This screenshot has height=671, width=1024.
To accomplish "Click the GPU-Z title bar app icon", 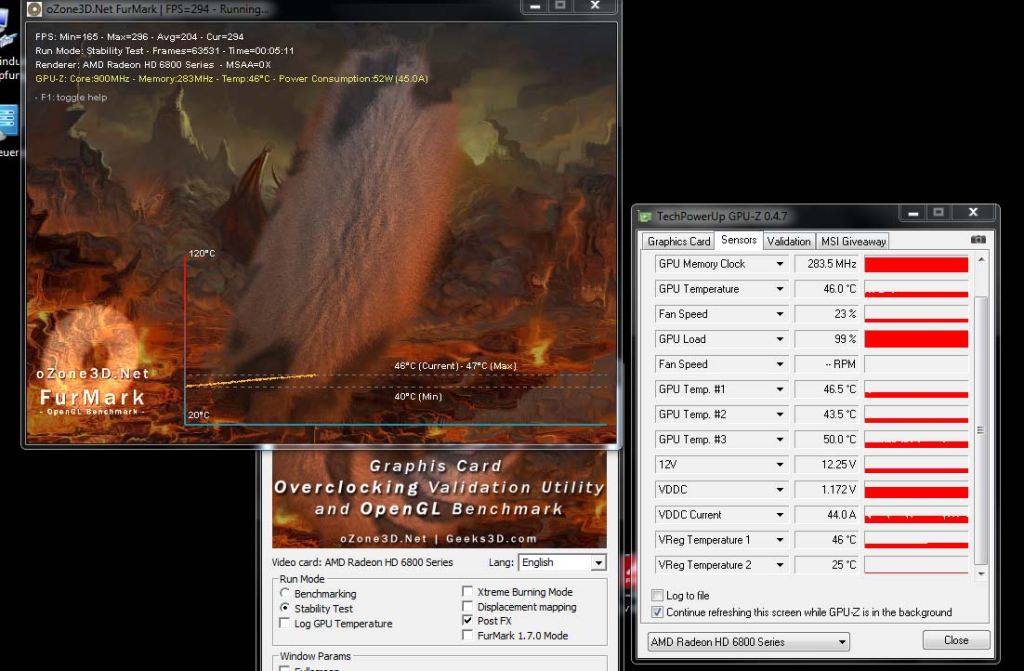I will pos(645,216).
